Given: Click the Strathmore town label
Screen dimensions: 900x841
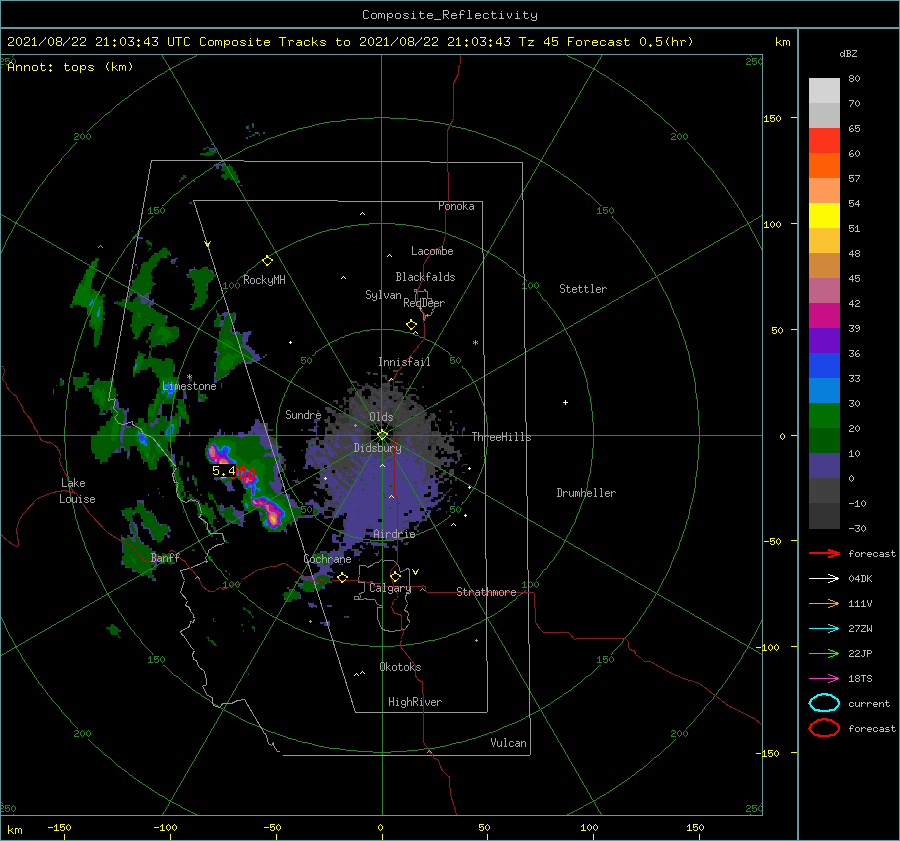Looking at the screenshot, I should click(486, 592).
